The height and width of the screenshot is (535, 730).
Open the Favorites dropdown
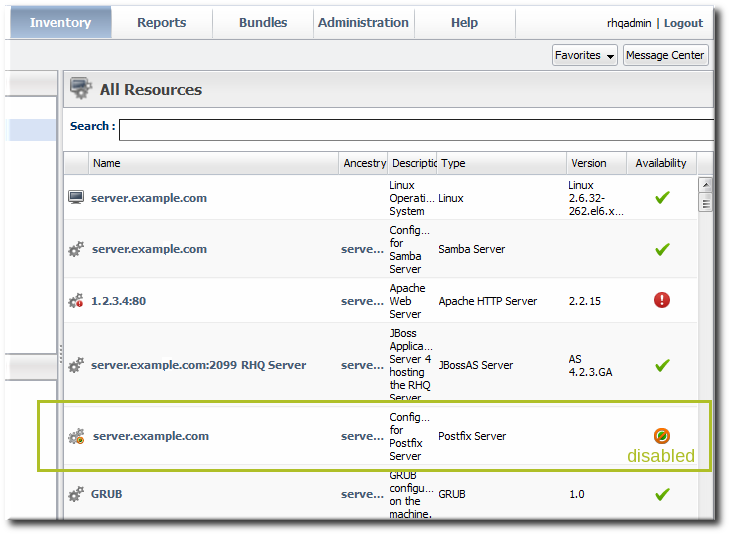click(x=584, y=55)
